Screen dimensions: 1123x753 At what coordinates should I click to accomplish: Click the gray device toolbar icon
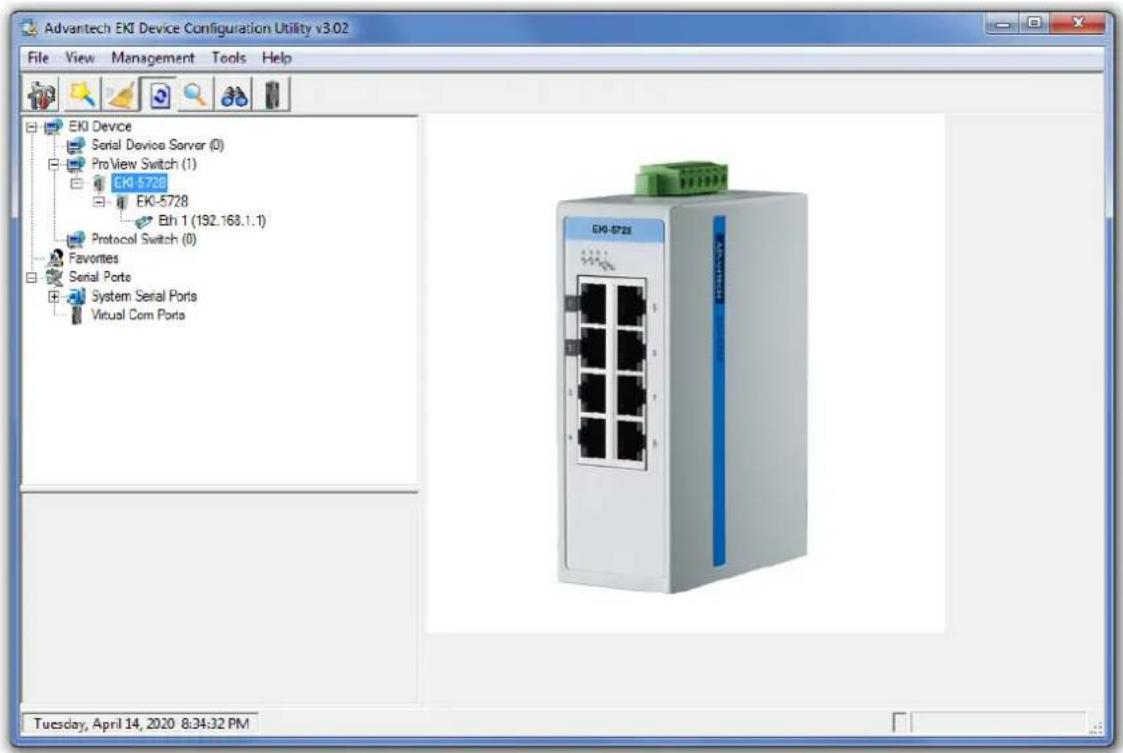pyautogui.click(x=272, y=95)
